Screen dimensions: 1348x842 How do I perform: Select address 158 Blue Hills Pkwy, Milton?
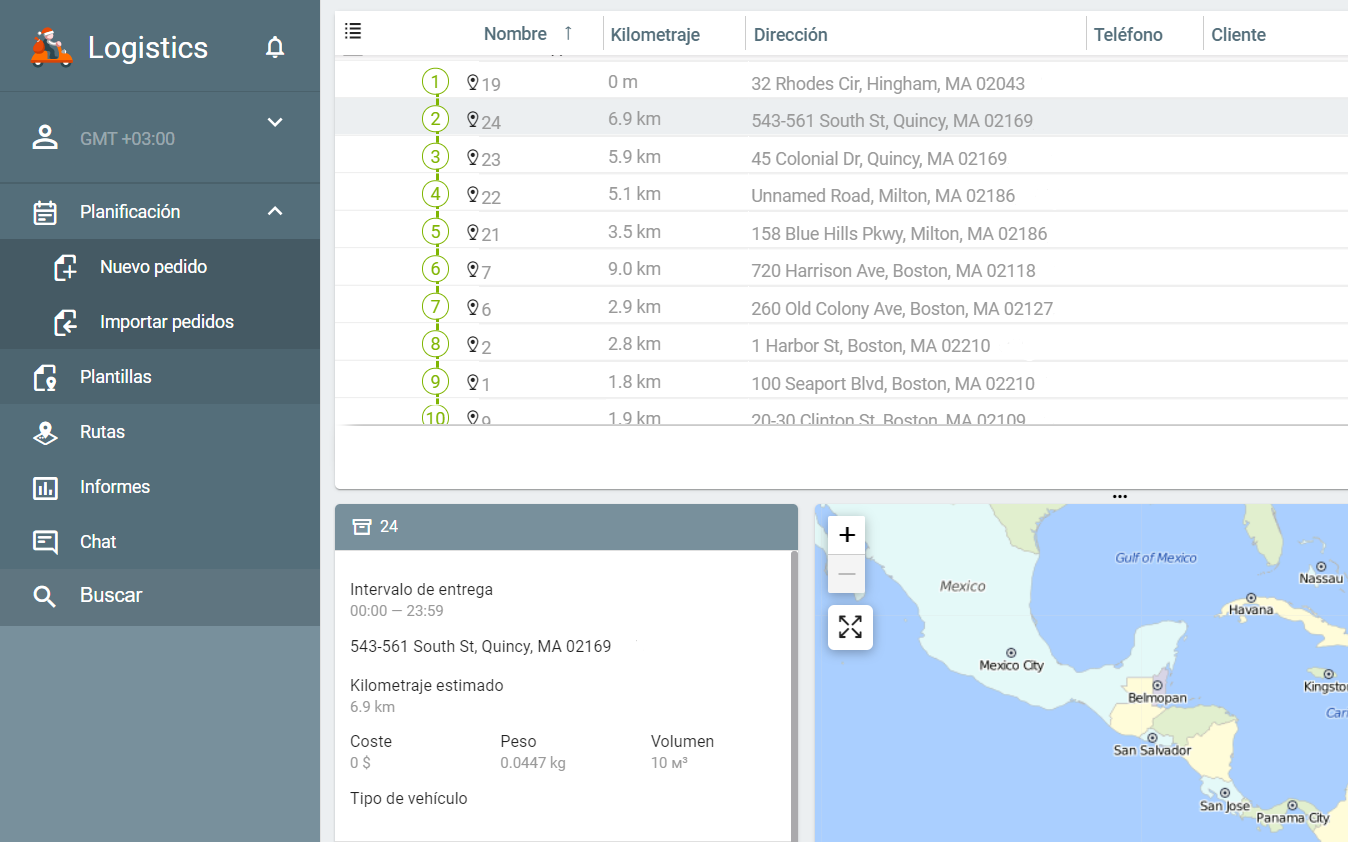[x=899, y=234]
